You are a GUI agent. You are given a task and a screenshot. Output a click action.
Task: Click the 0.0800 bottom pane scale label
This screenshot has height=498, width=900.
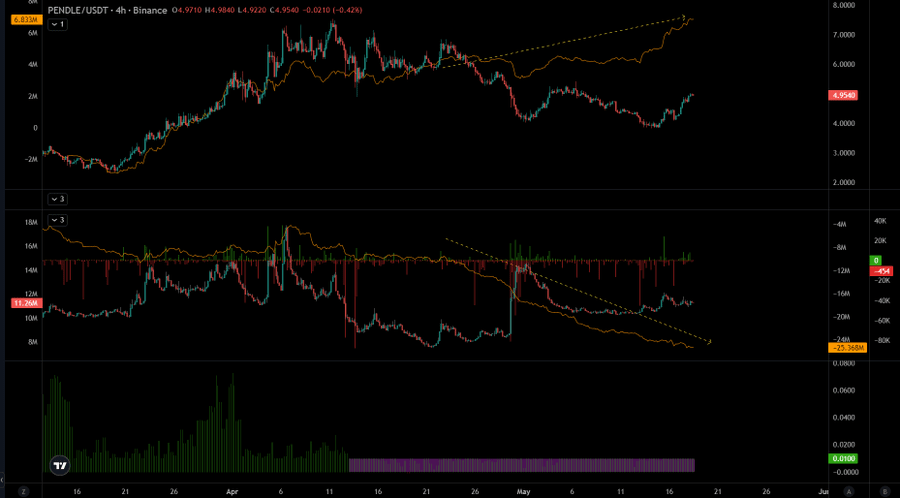tap(844, 363)
